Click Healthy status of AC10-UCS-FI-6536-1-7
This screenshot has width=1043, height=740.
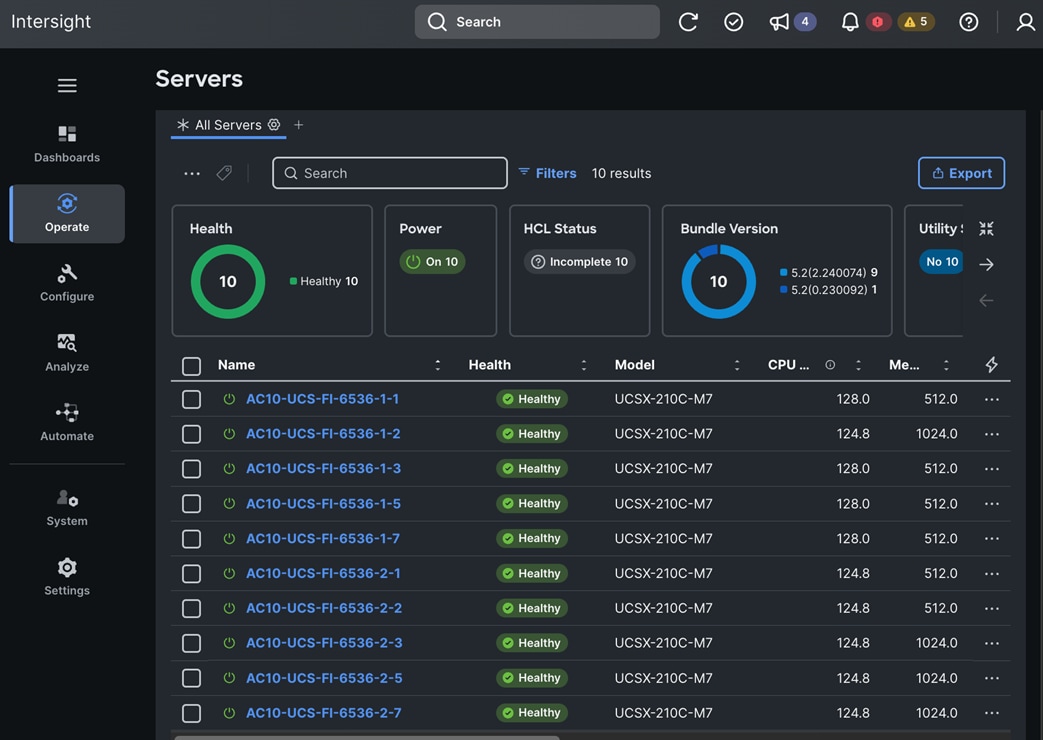pos(532,538)
